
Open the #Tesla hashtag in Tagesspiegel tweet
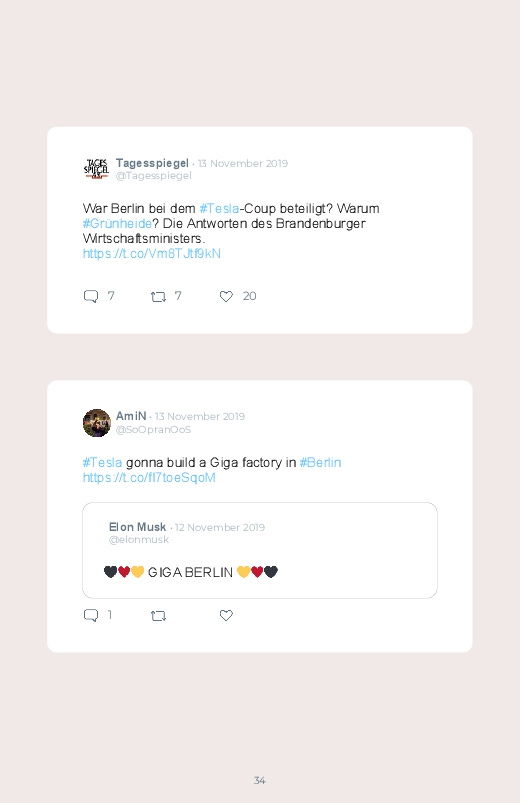point(219,208)
